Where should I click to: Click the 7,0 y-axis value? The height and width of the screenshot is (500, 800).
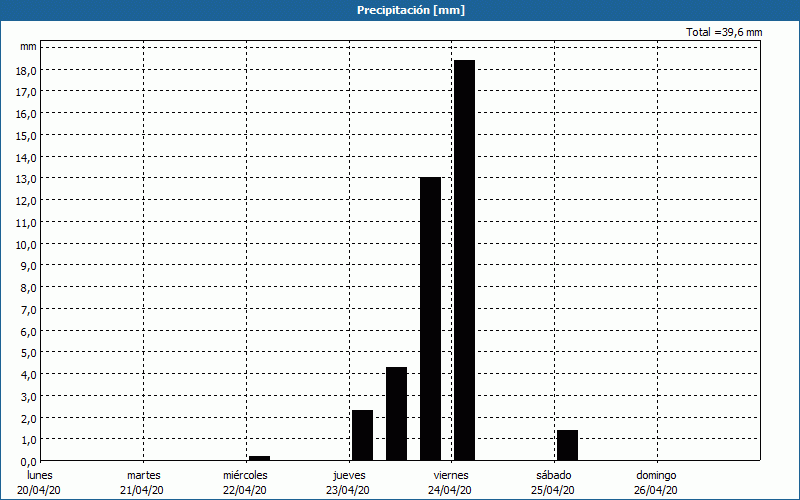pyautogui.click(x=29, y=310)
